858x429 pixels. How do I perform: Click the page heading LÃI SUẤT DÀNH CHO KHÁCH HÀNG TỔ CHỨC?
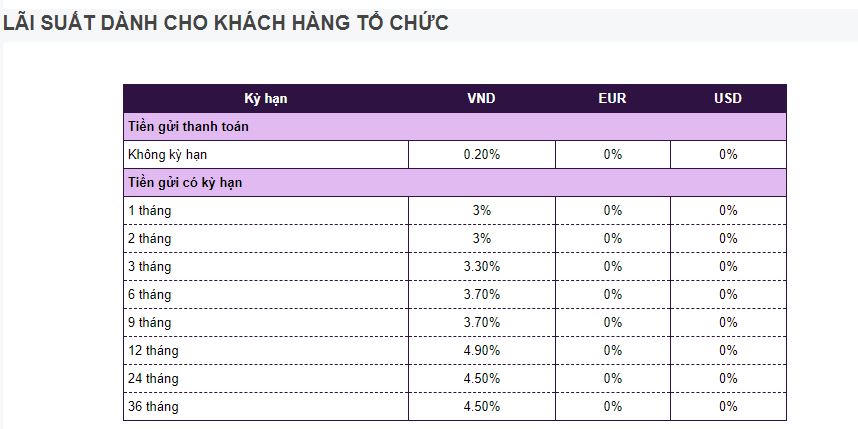[226, 23]
